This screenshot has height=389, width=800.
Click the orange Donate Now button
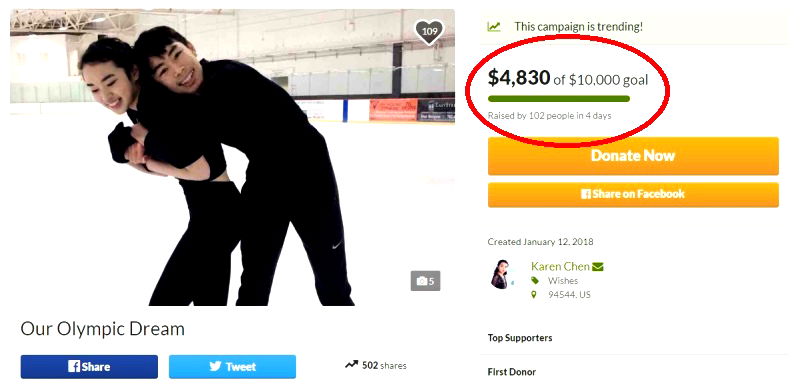pos(633,156)
